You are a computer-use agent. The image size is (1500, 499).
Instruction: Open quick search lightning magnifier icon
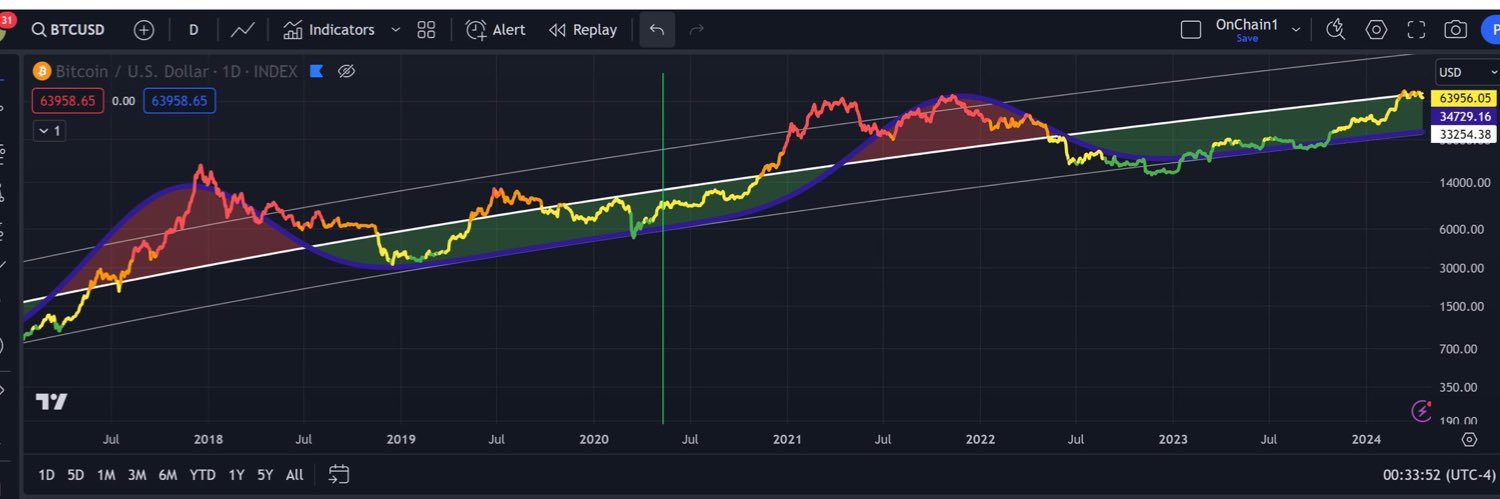[1335, 30]
